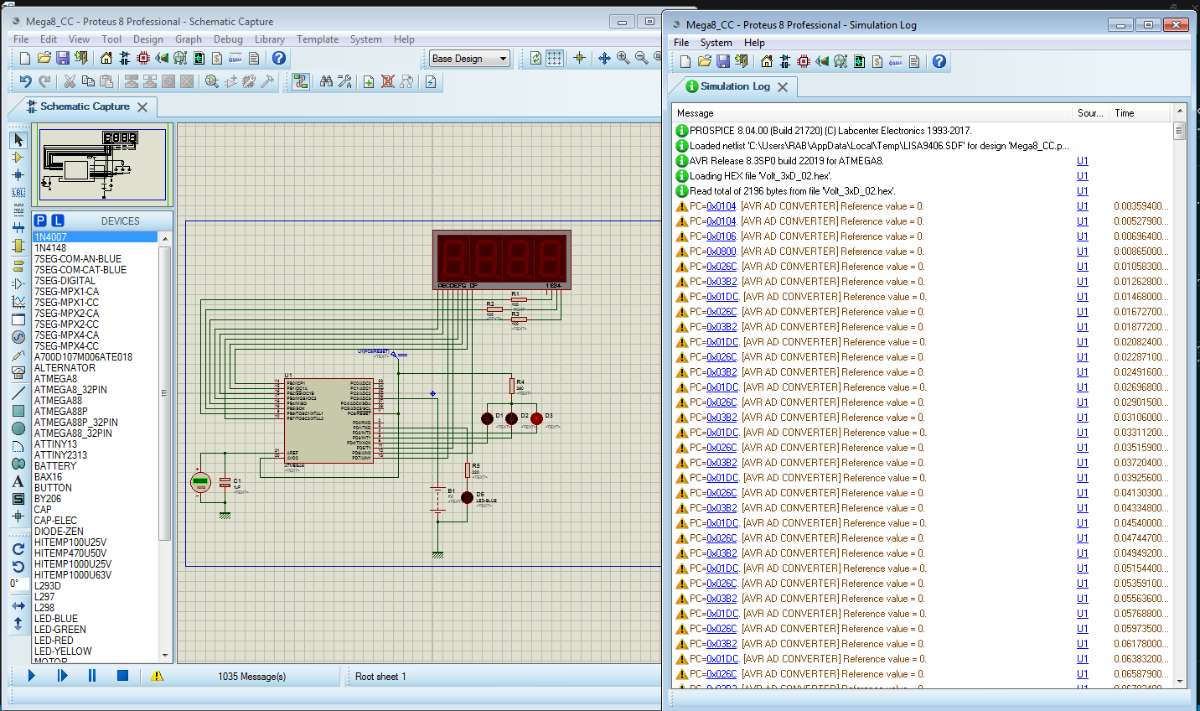Click Save icon in Simulation Log toolbar
This screenshot has height=711, width=1200.
722,62
